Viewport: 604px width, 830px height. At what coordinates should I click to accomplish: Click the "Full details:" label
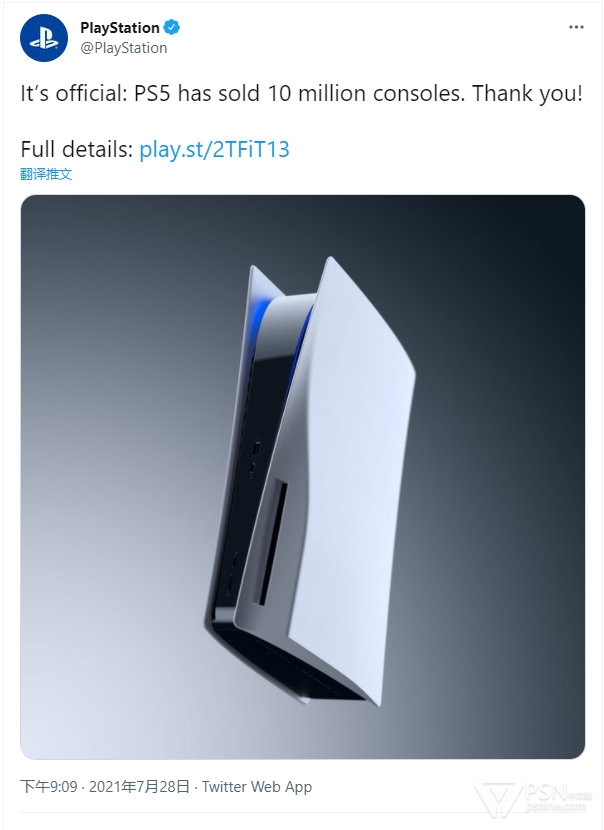[77, 149]
